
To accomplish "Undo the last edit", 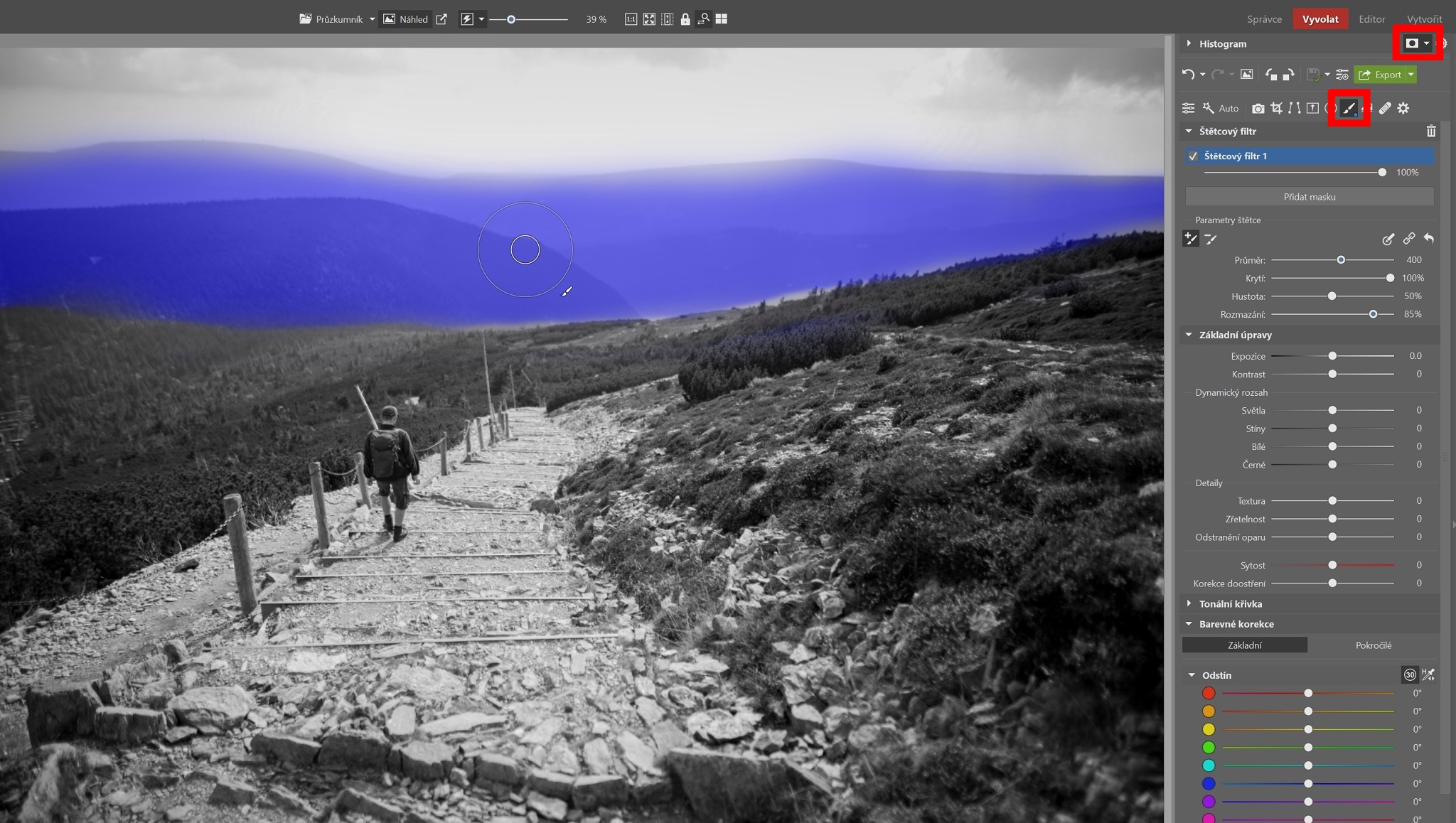I will tap(1187, 74).
